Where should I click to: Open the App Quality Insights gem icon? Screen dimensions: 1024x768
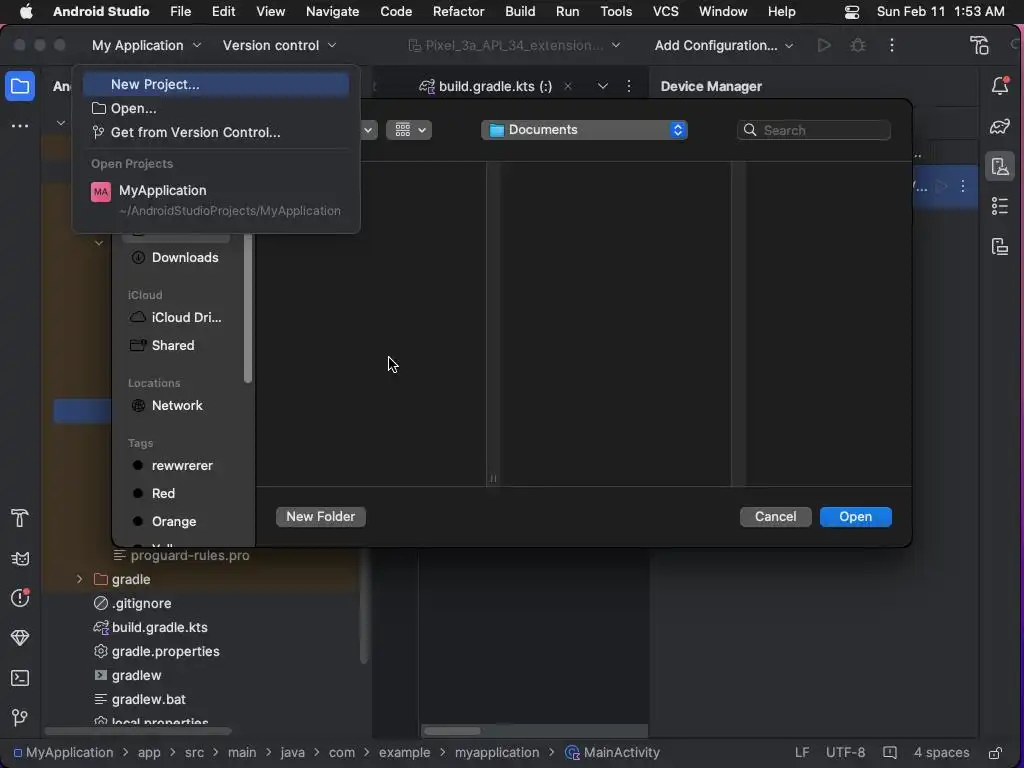[20, 637]
